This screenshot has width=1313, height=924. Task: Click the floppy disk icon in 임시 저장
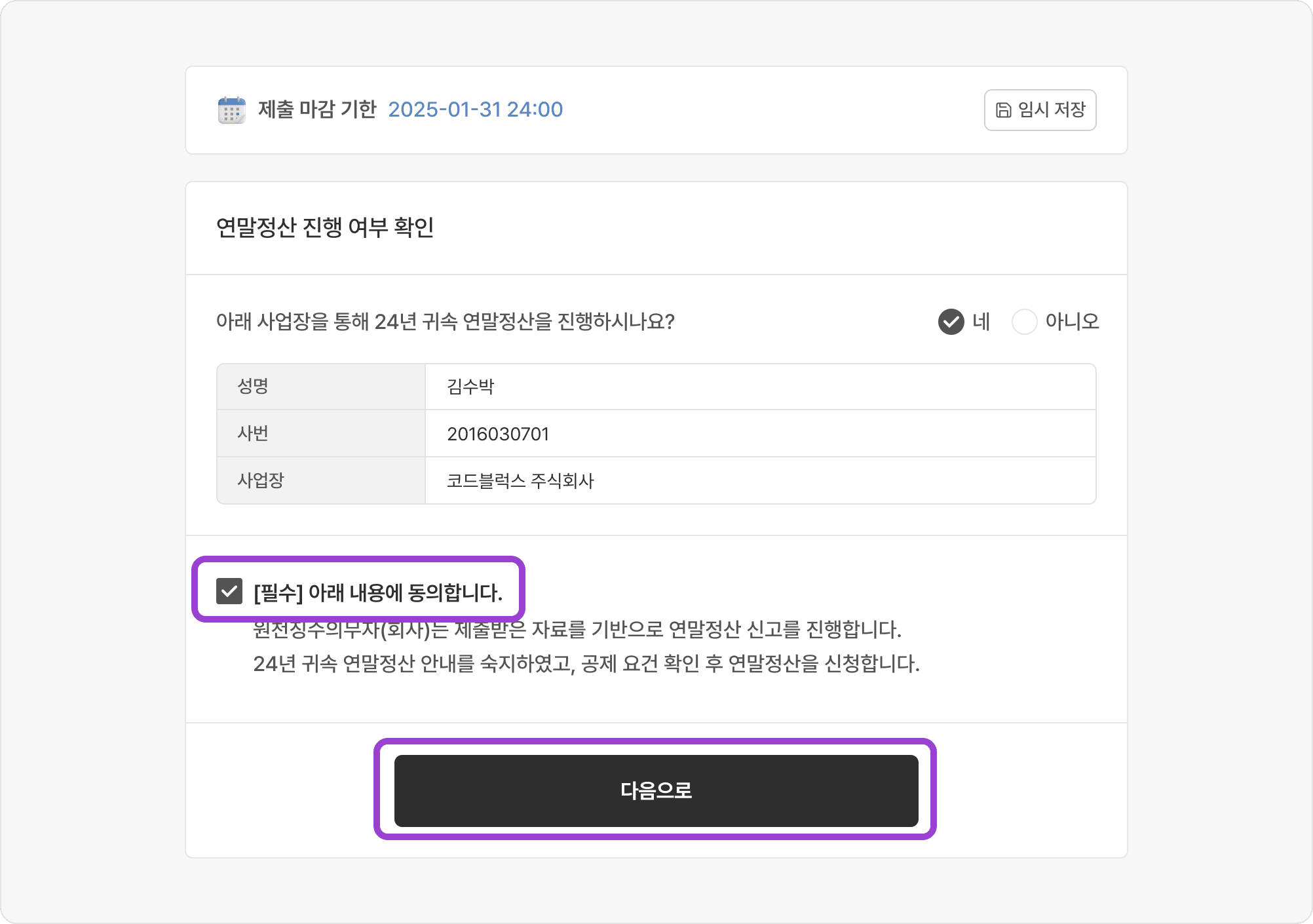click(1003, 110)
